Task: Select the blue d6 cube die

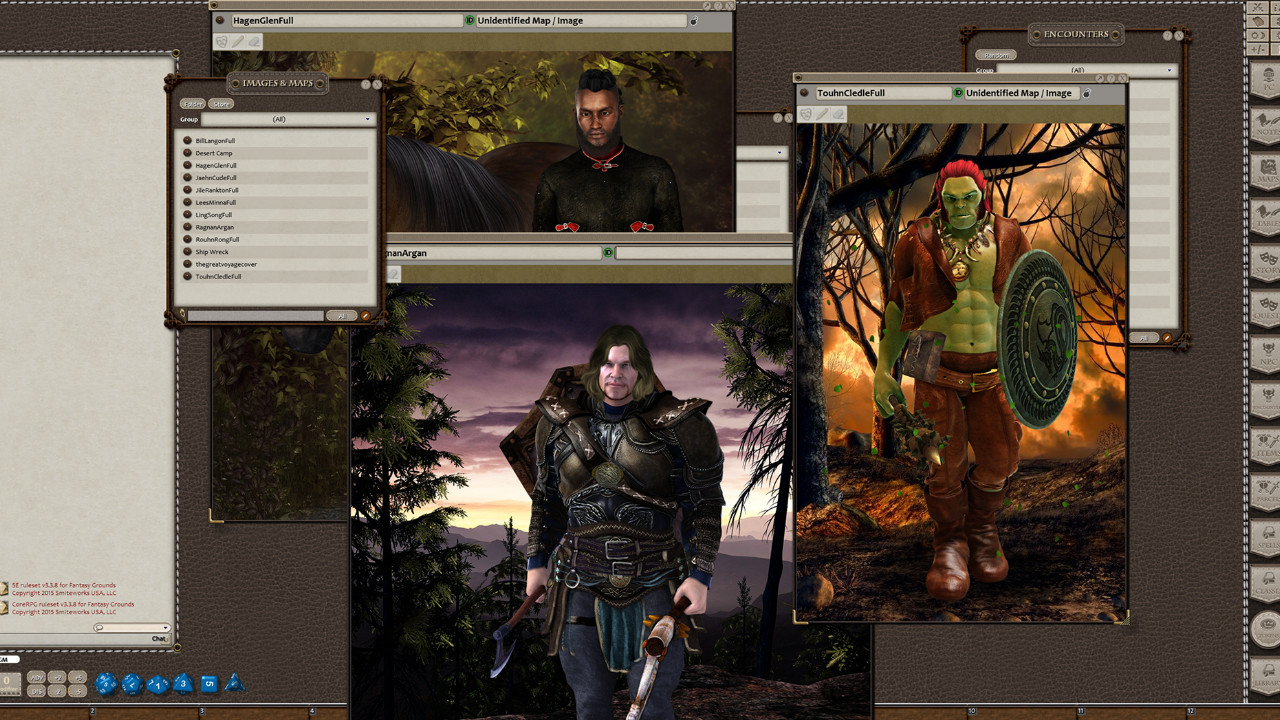Action: coord(209,684)
